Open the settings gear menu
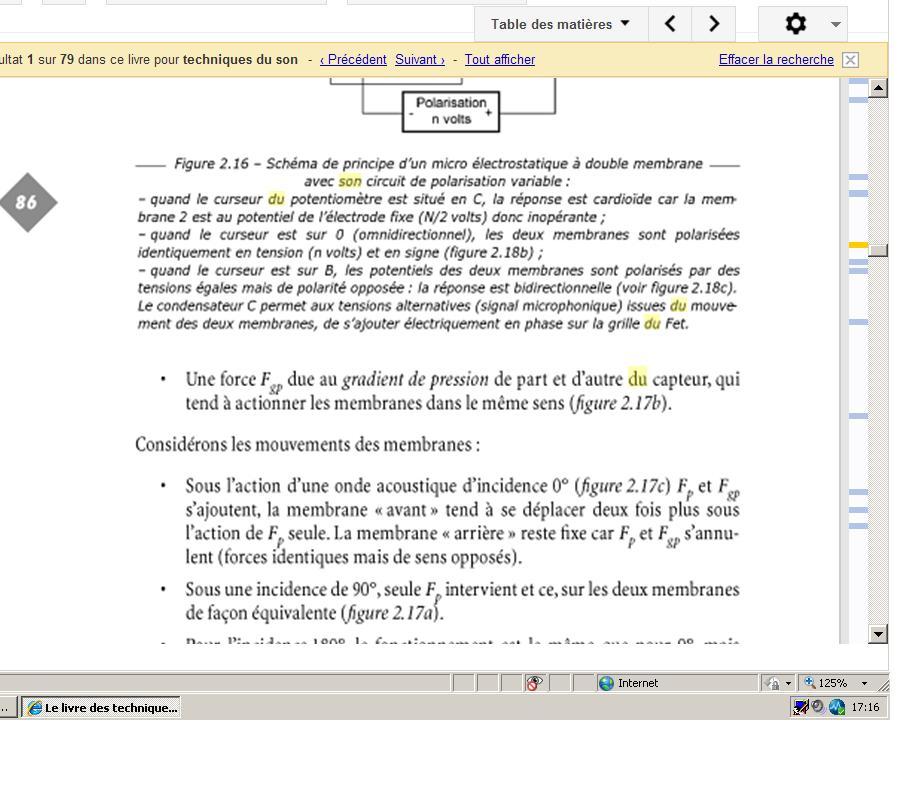 [x=795, y=24]
